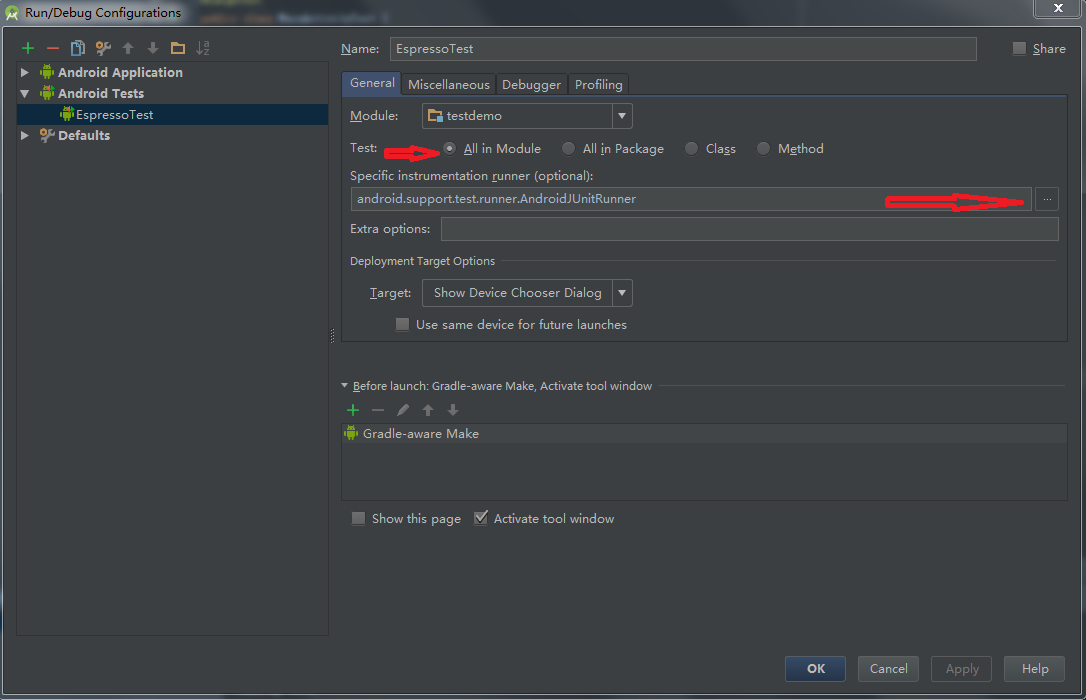Move the Before launch task up
The height and width of the screenshot is (700, 1086).
[x=428, y=410]
